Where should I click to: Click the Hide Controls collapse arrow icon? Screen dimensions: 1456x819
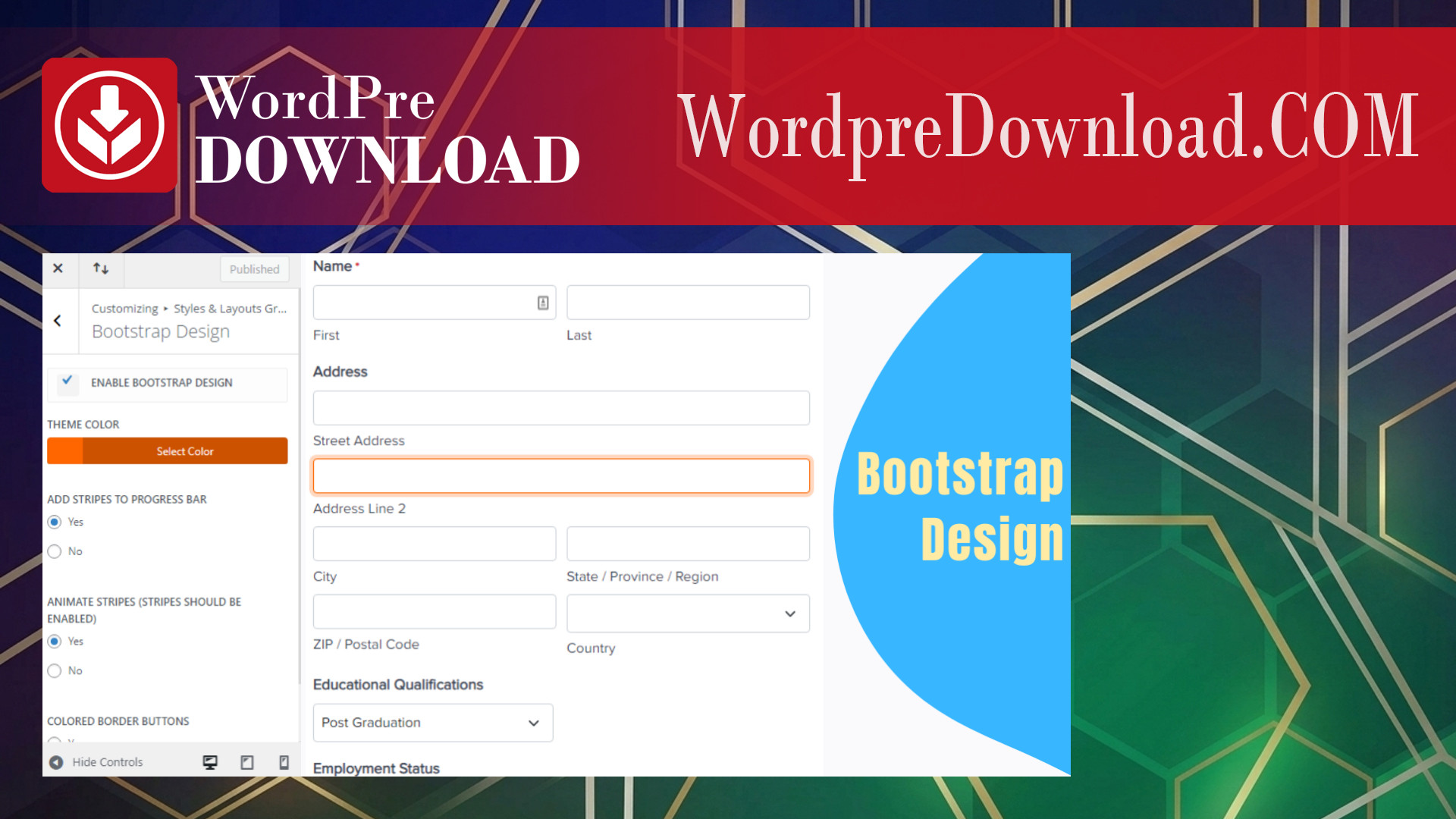pyautogui.click(x=56, y=762)
